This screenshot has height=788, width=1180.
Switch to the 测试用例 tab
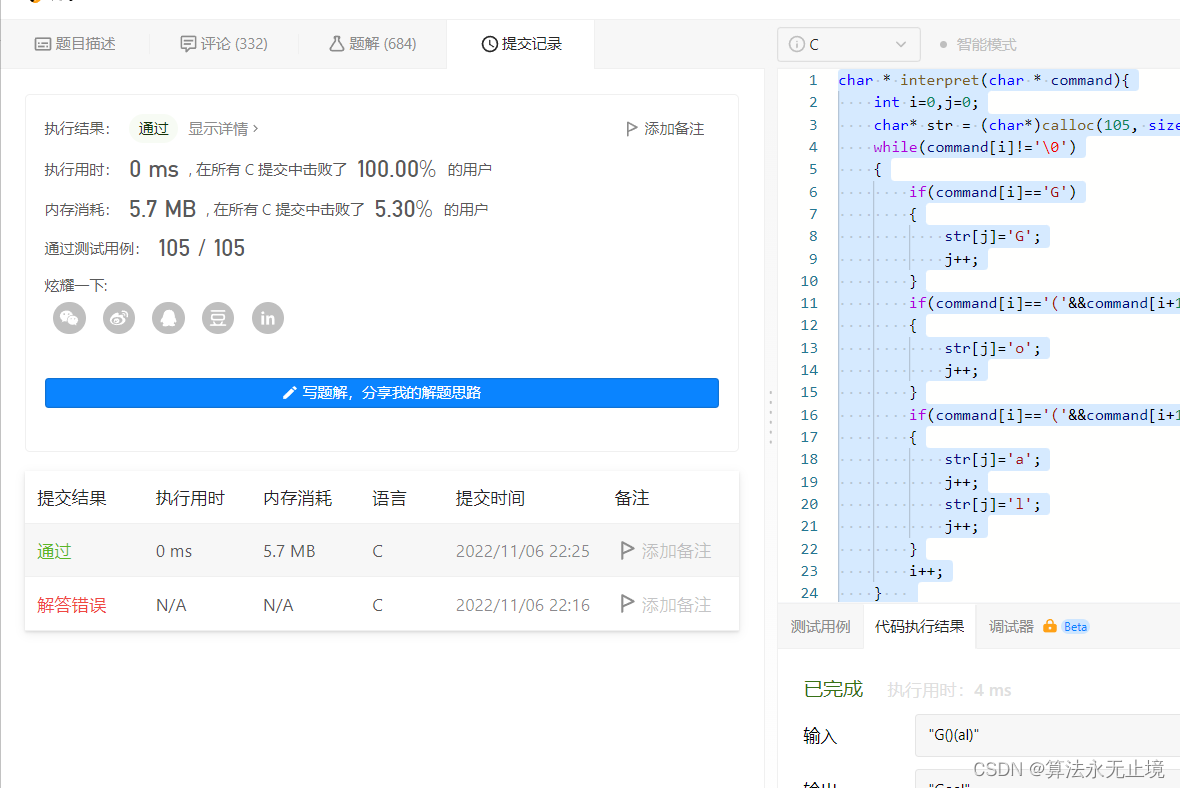point(821,627)
